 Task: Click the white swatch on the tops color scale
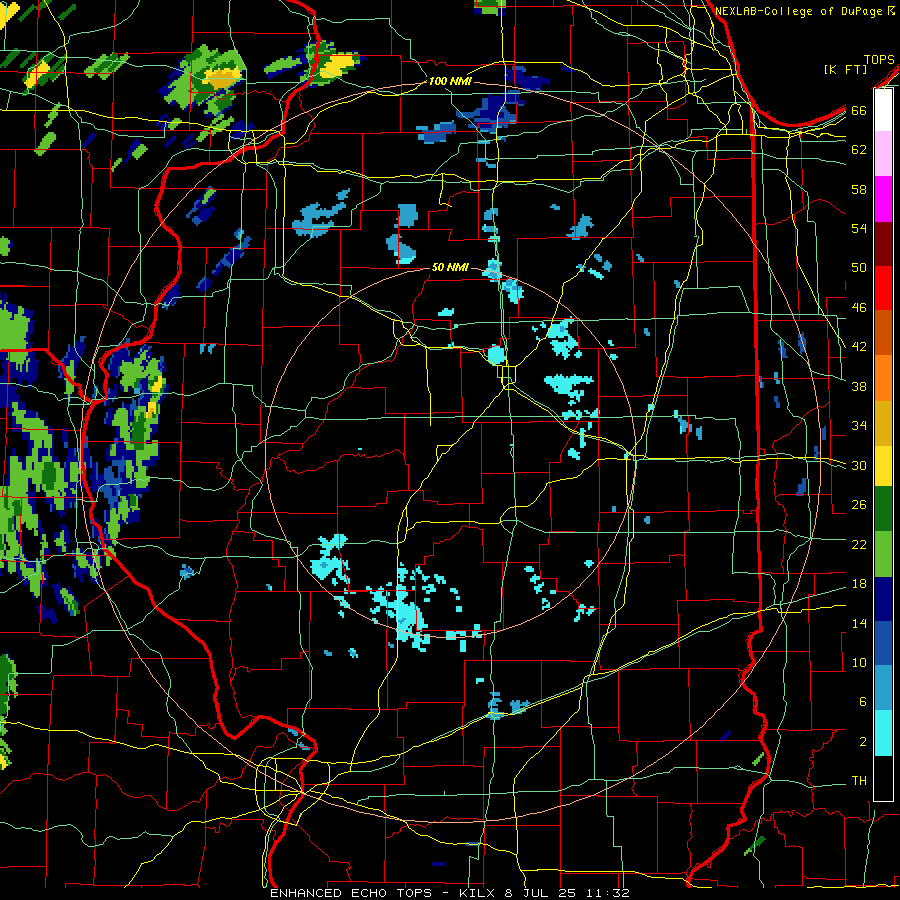(883, 110)
